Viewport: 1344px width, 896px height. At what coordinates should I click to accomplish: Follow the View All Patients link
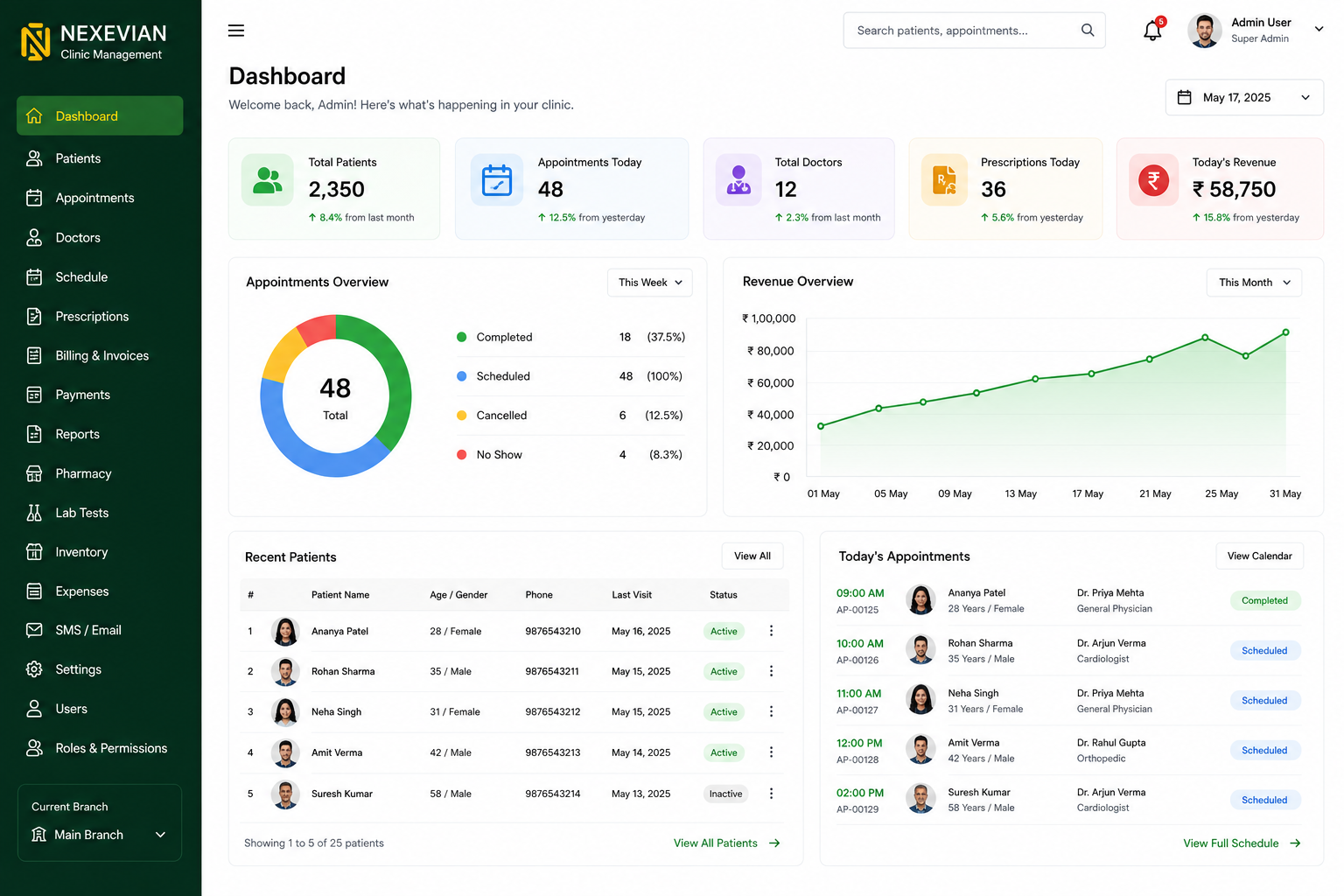coord(726,843)
